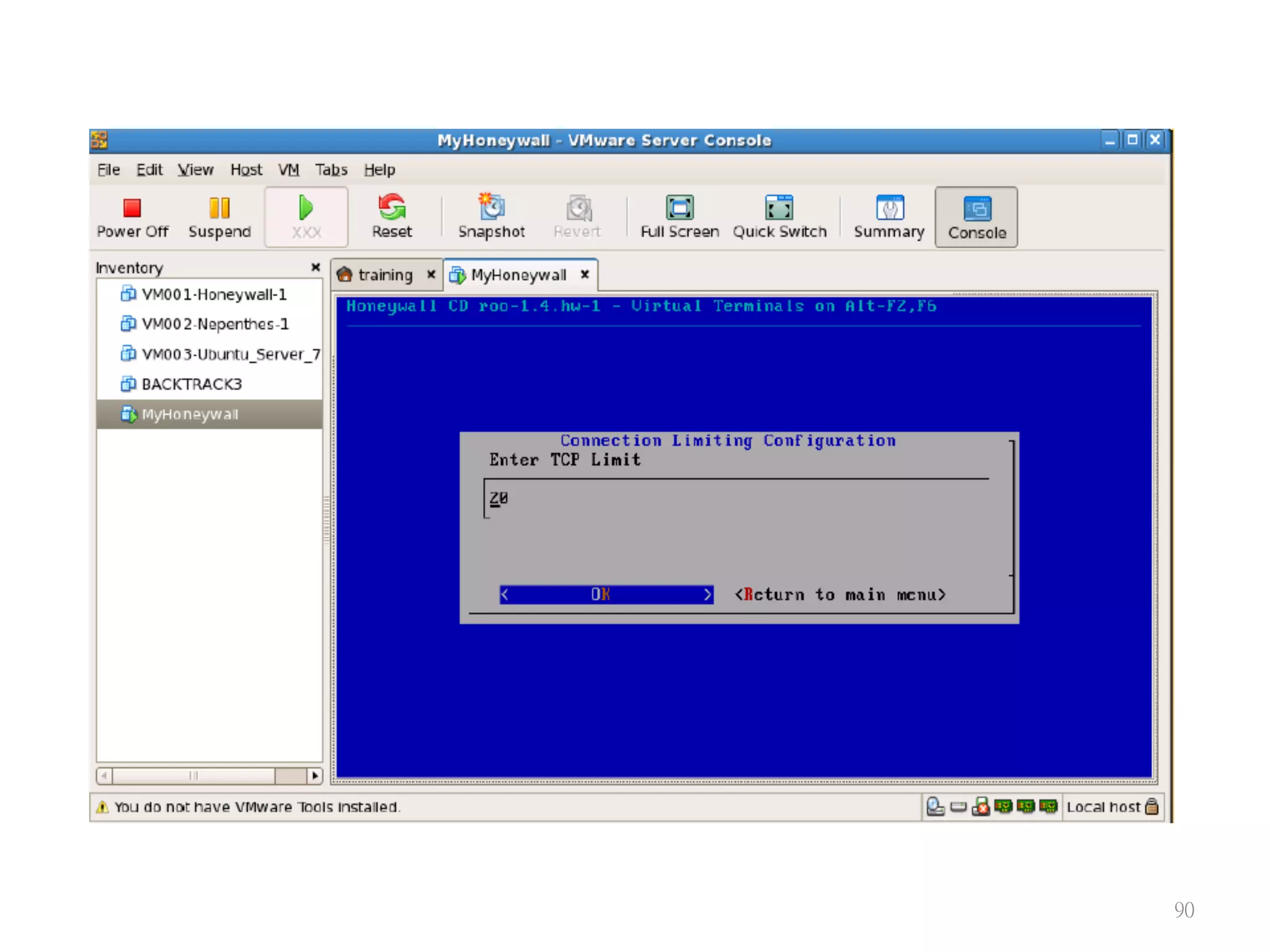Activate Quick Switch view

click(779, 216)
